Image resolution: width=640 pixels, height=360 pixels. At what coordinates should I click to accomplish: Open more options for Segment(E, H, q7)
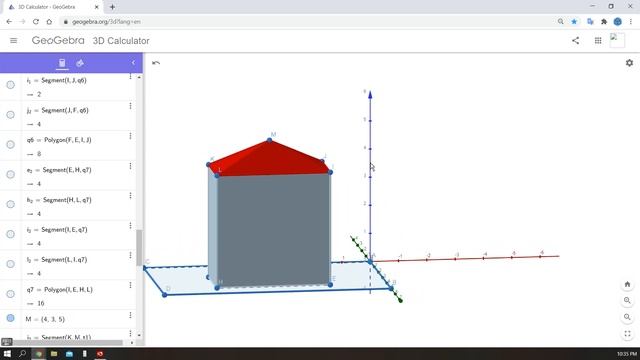[130, 166]
